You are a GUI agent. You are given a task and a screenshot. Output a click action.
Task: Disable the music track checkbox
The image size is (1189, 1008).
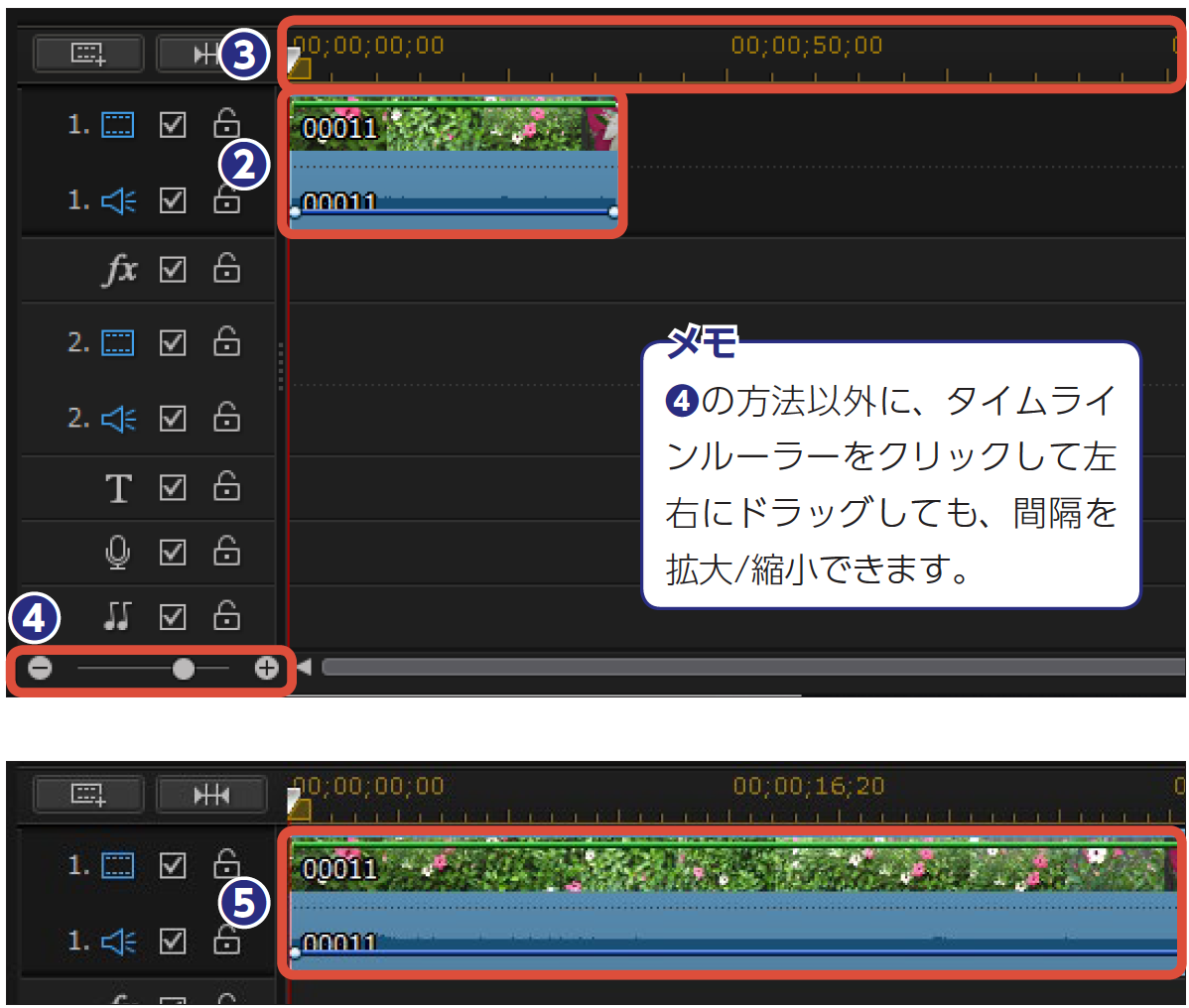point(173,617)
